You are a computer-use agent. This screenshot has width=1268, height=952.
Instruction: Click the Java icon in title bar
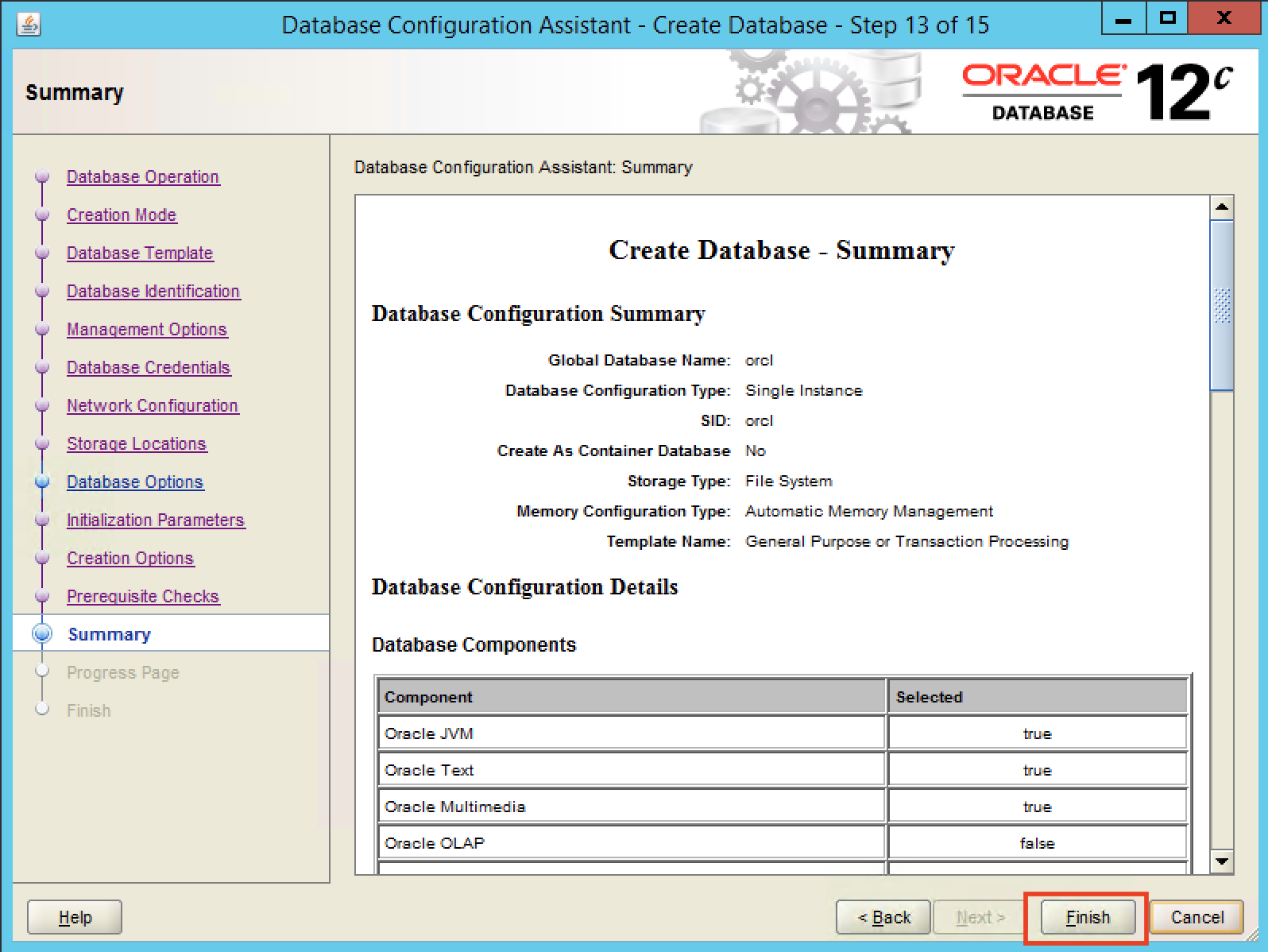pos(29,25)
